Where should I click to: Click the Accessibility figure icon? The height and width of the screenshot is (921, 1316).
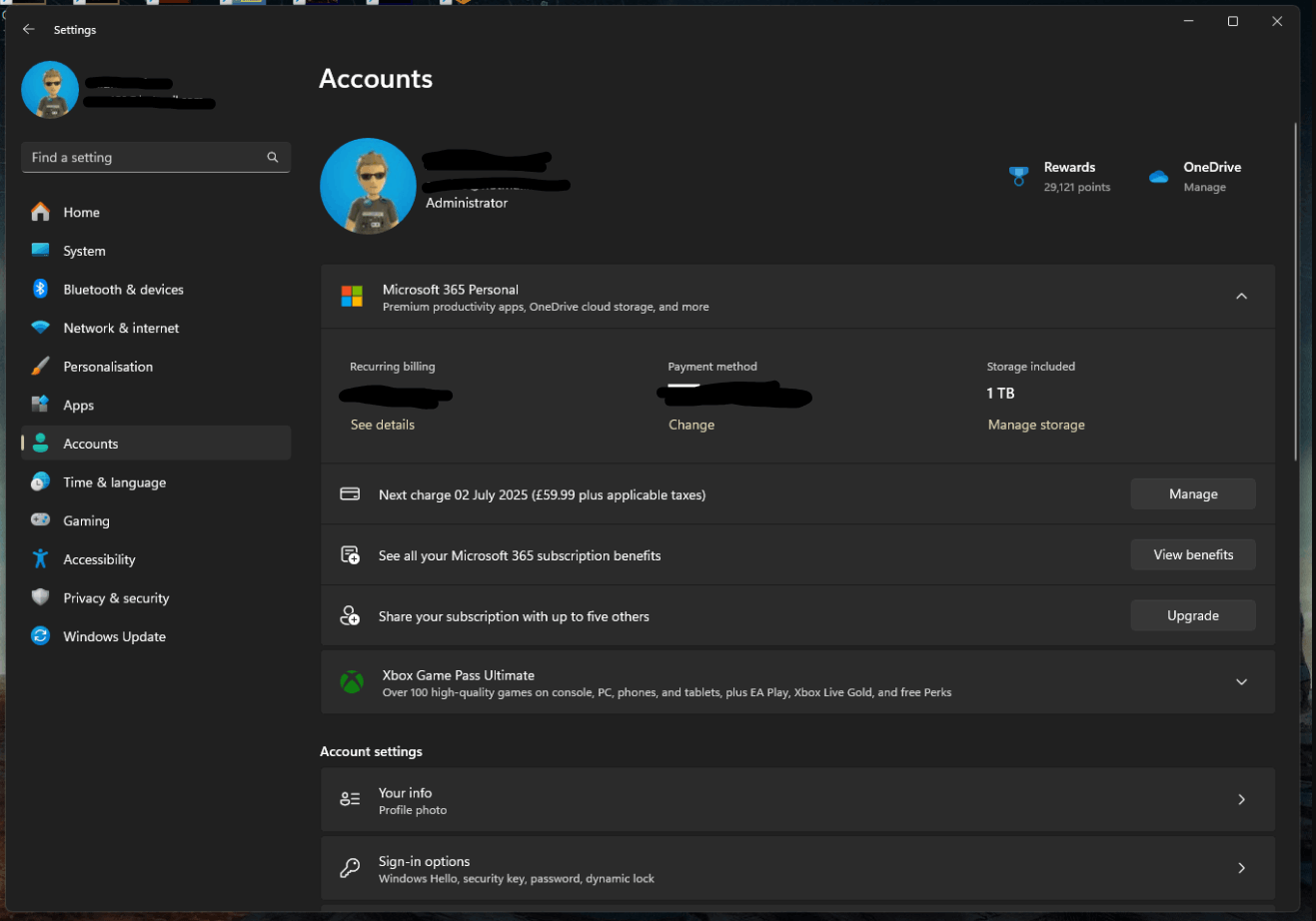pyautogui.click(x=40, y=558)
